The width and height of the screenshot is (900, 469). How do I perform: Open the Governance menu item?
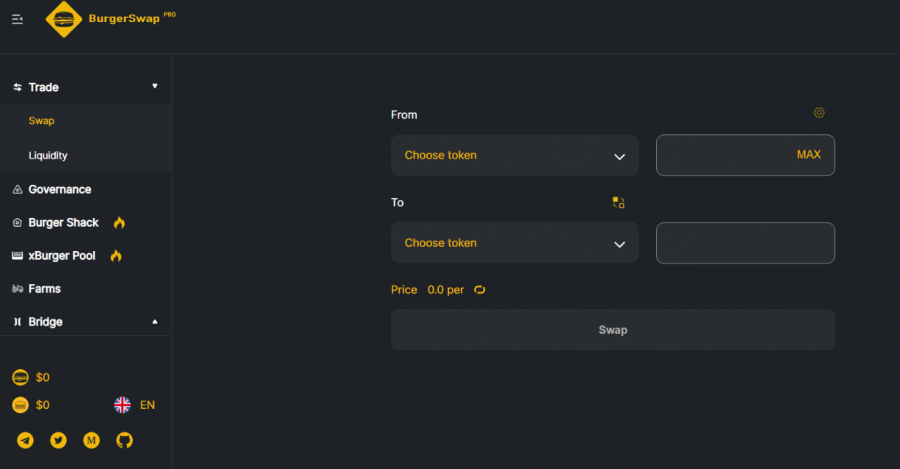pos(60,189)
